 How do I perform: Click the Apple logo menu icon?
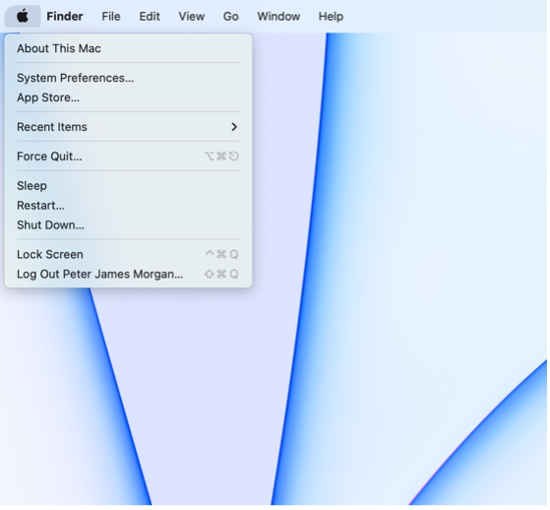click(x=22, y=16)
